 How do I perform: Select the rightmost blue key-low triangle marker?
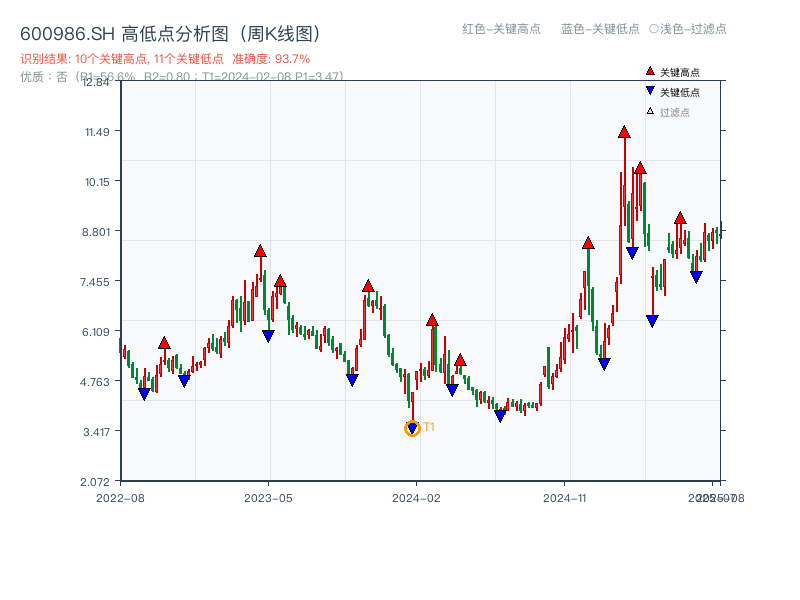click(697, 275)
